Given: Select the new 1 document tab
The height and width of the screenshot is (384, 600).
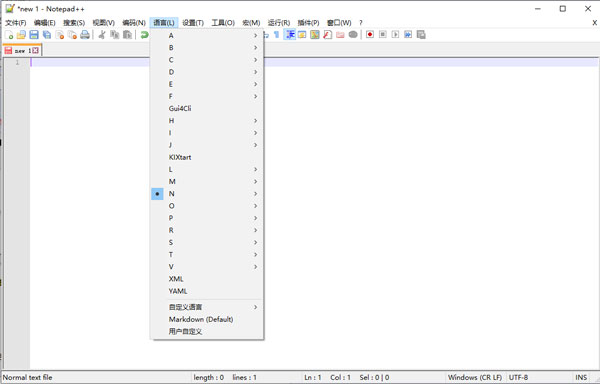Looking at the screenshot, I should click(x=22, y=50).
